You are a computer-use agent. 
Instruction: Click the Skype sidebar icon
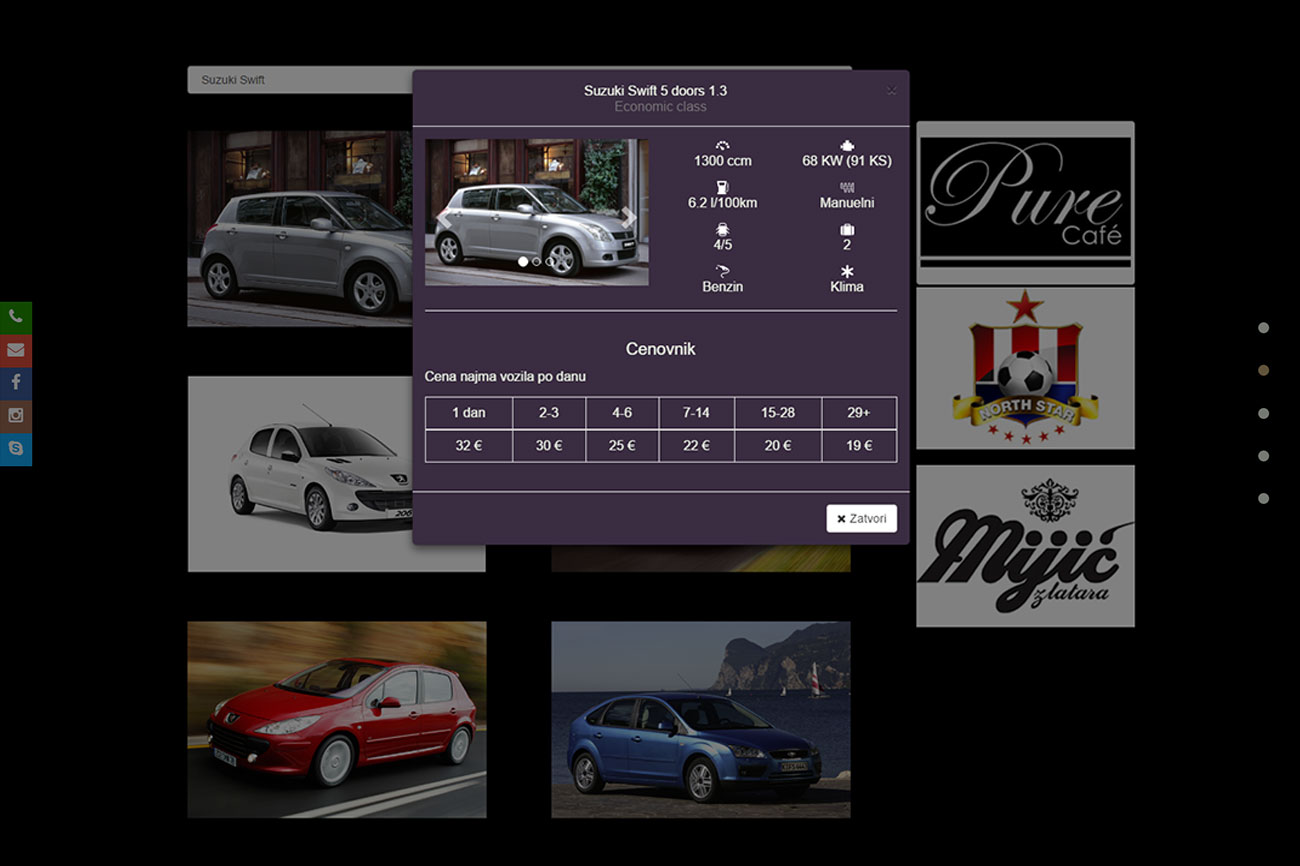tap(15, 449)
